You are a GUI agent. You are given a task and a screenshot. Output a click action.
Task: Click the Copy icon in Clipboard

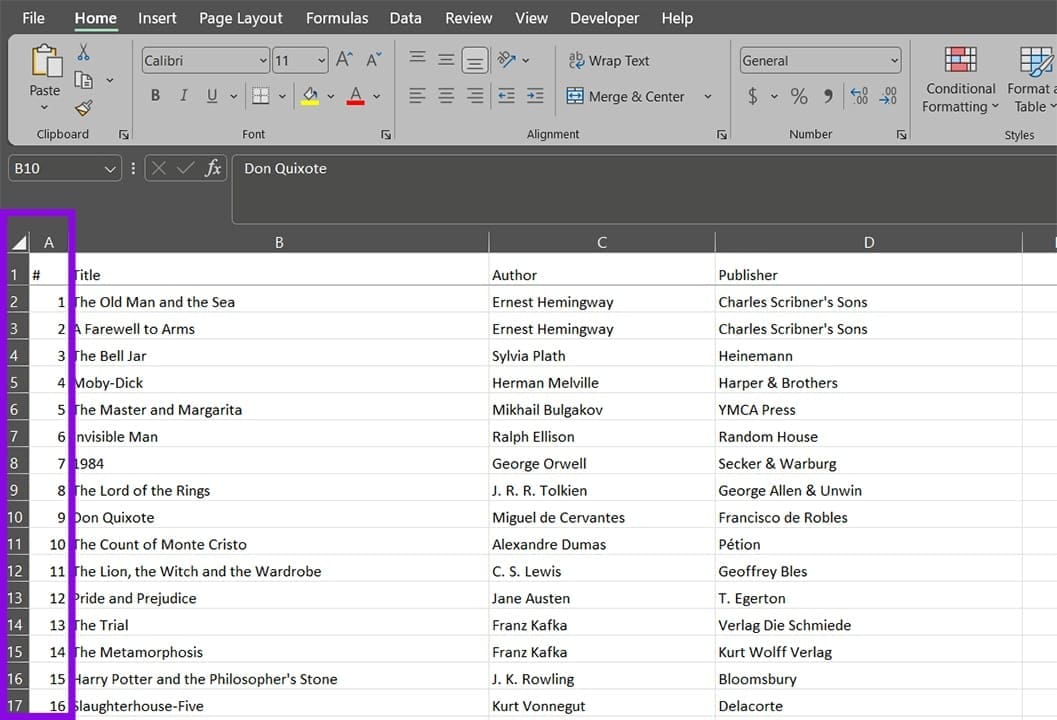point(84,80)
